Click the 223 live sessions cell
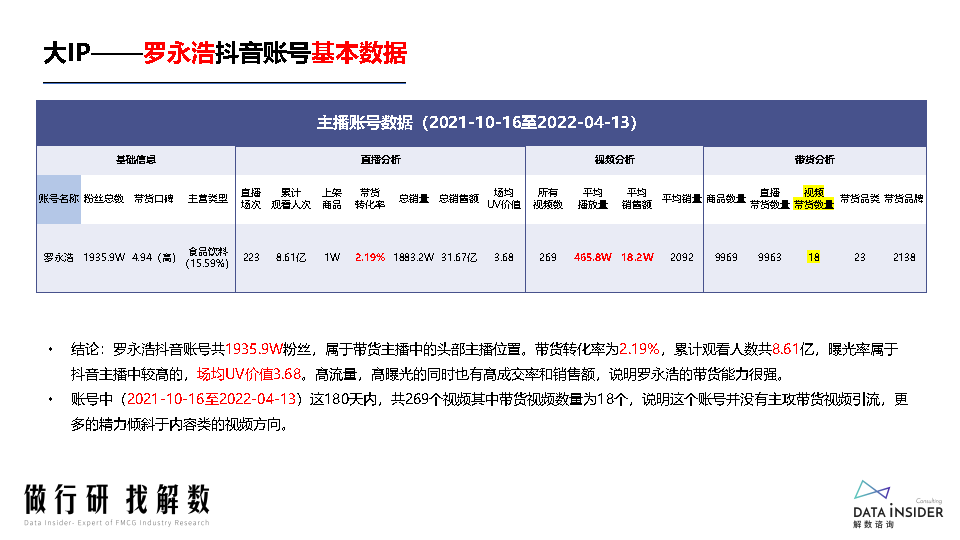960x540 pixels. [x=251, y=258]
